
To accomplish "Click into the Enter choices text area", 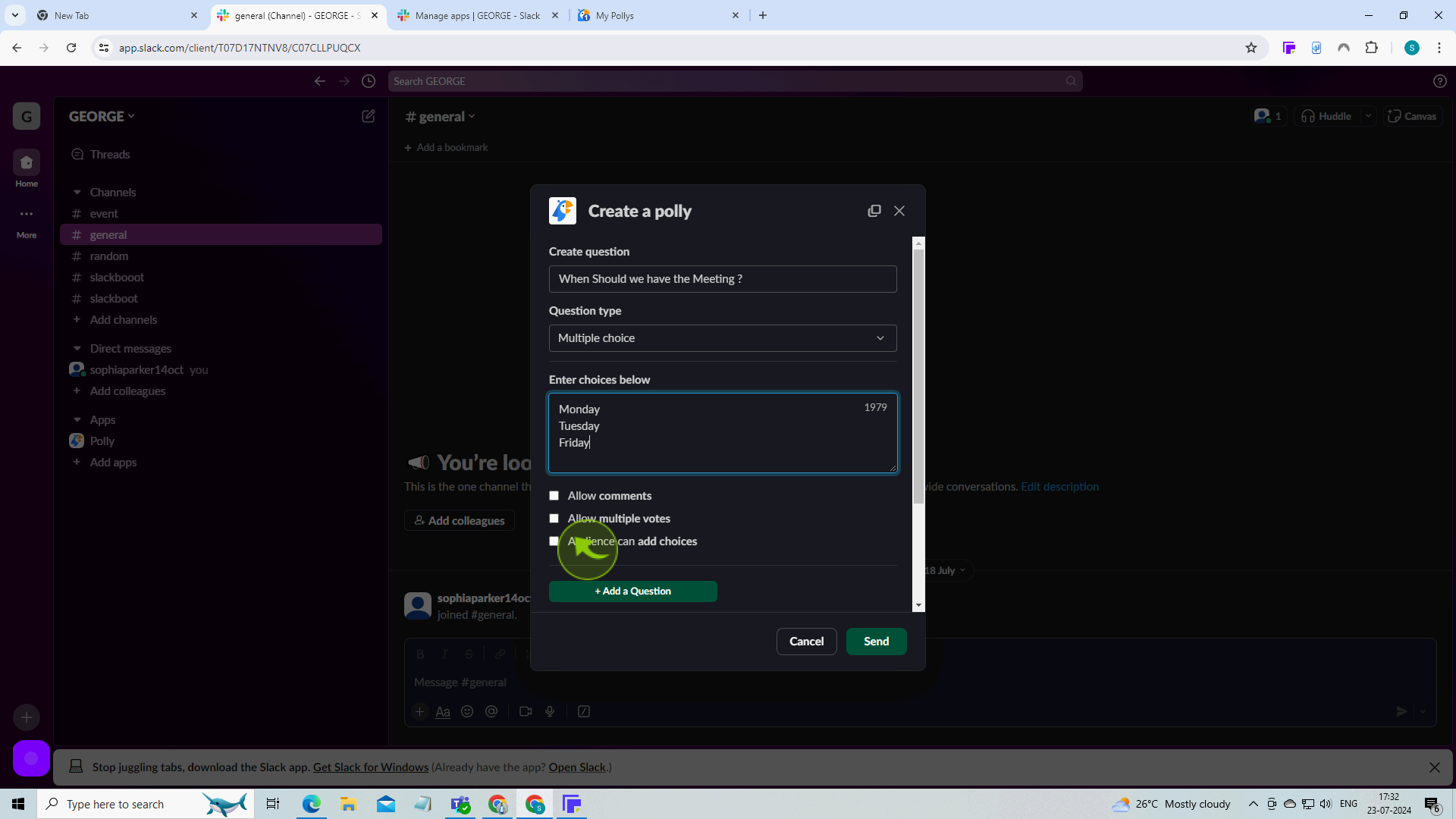I will 723,433.
